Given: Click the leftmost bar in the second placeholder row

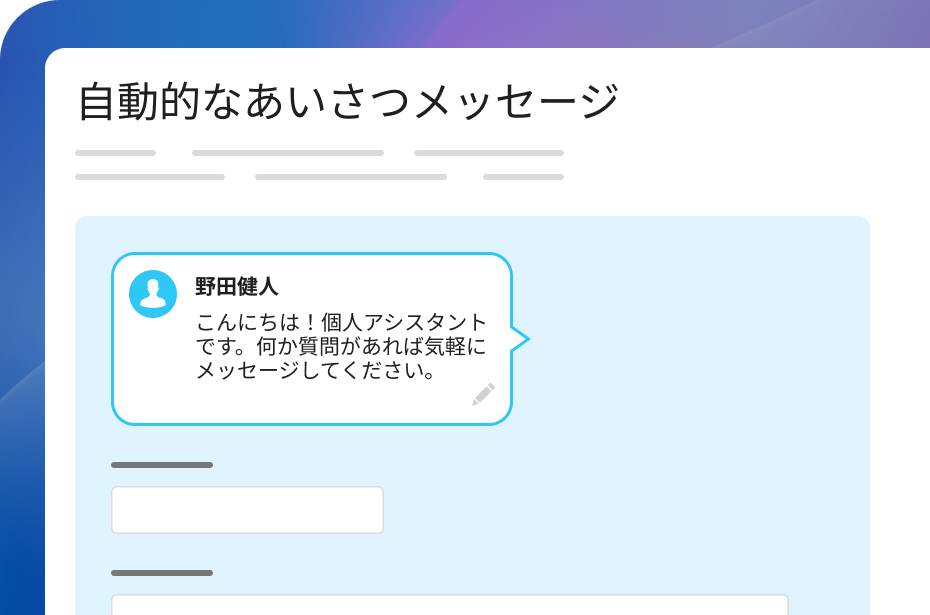Looking at the screenshot, I should [x=149, y=177].
